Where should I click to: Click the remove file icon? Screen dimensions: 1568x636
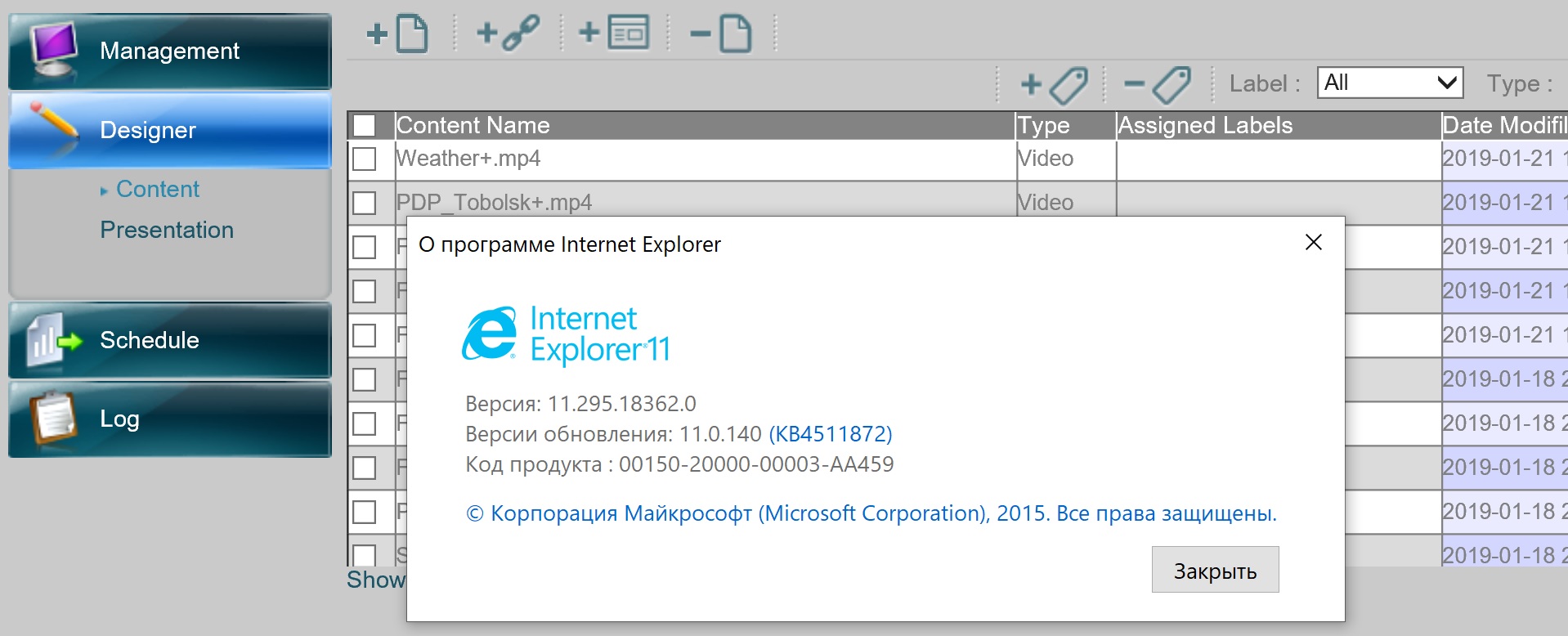click(x=720, y=34)
